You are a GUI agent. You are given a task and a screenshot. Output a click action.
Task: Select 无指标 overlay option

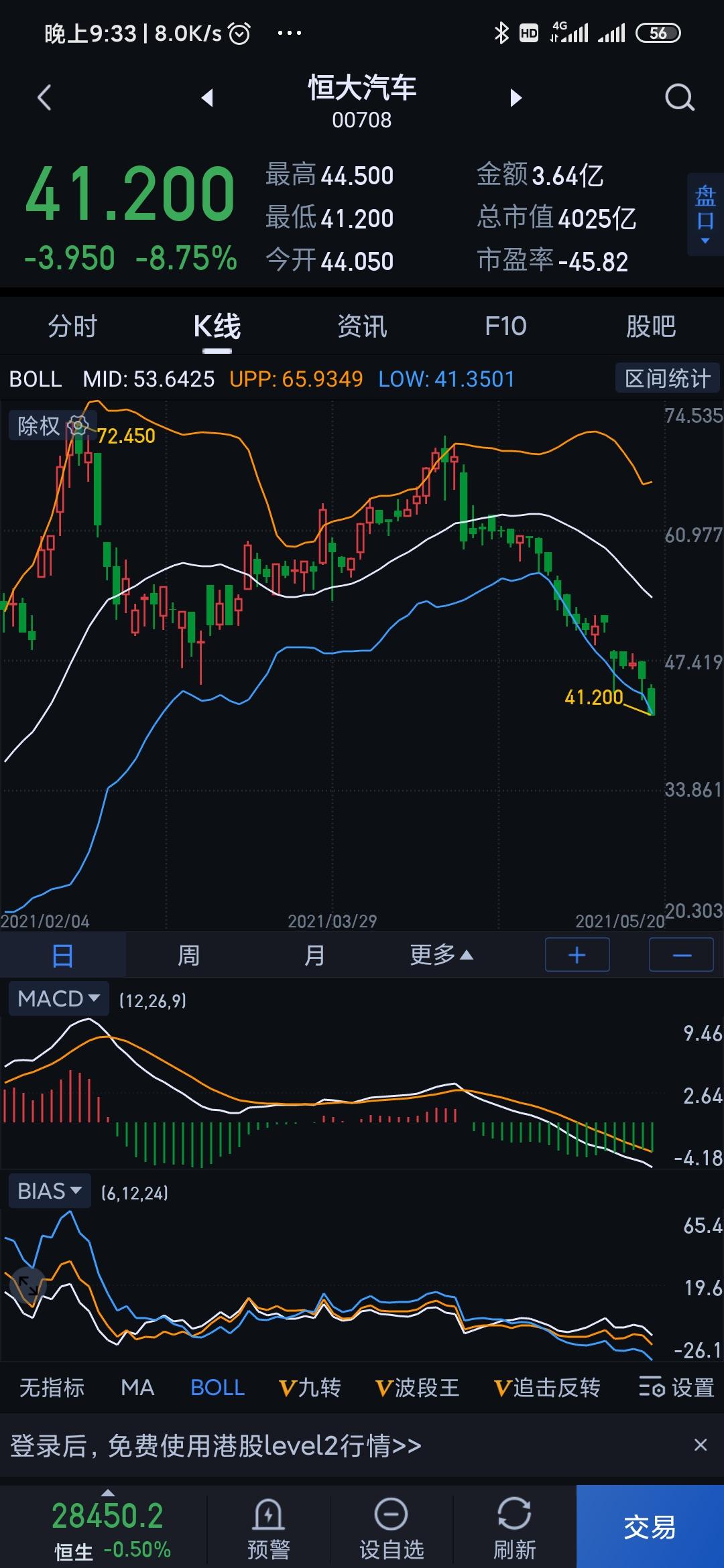(52, 1387)
